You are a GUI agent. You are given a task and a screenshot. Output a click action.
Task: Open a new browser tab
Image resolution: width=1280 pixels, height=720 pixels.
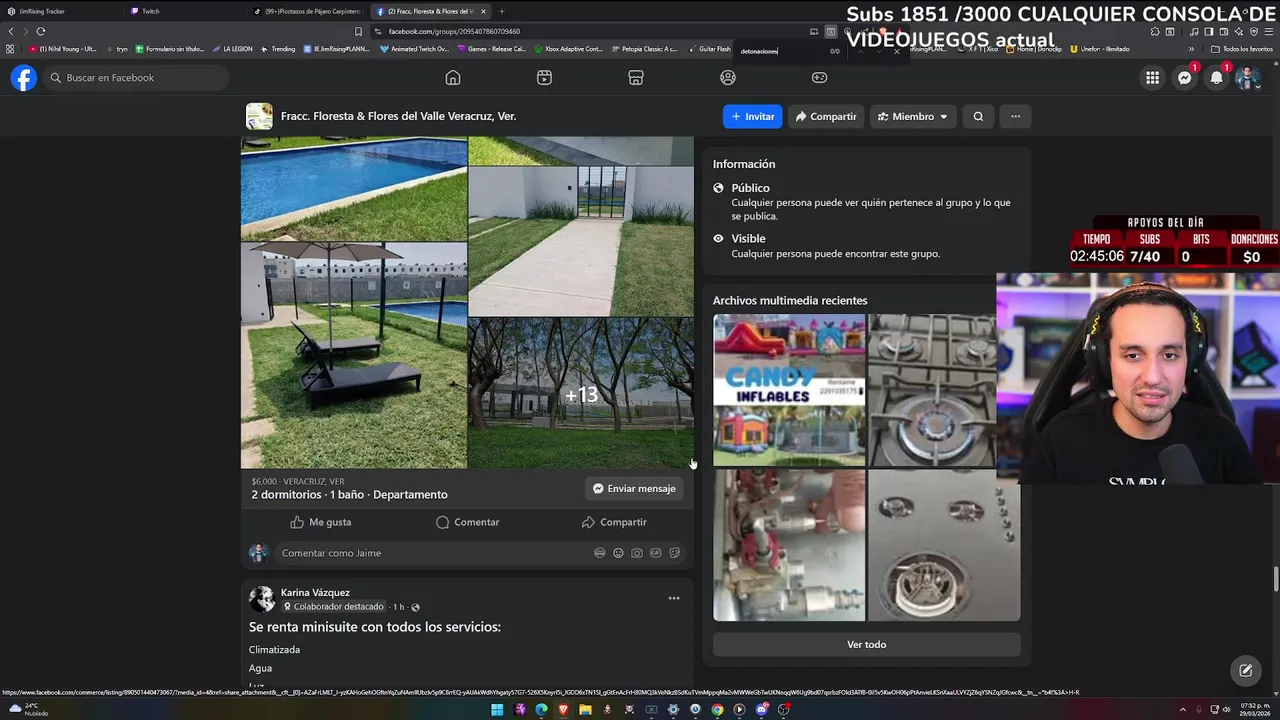click(x=502, y=11)
